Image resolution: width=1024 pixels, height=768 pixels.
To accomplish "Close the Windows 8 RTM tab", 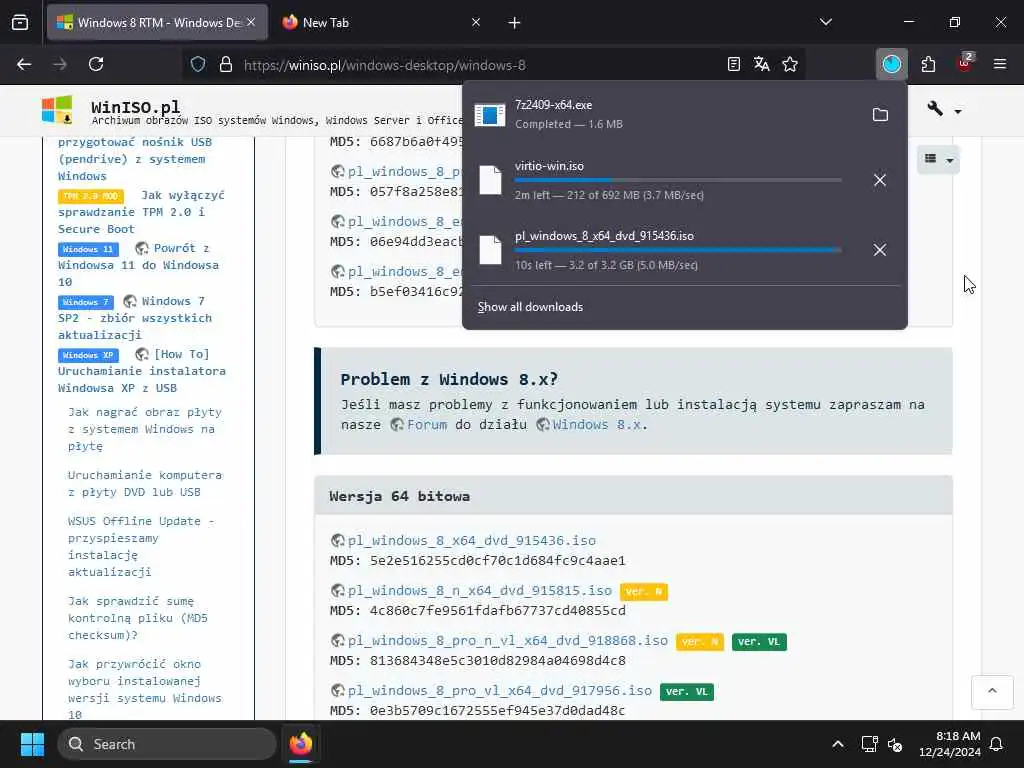I will pyautogui.click(x=251, y=22).
